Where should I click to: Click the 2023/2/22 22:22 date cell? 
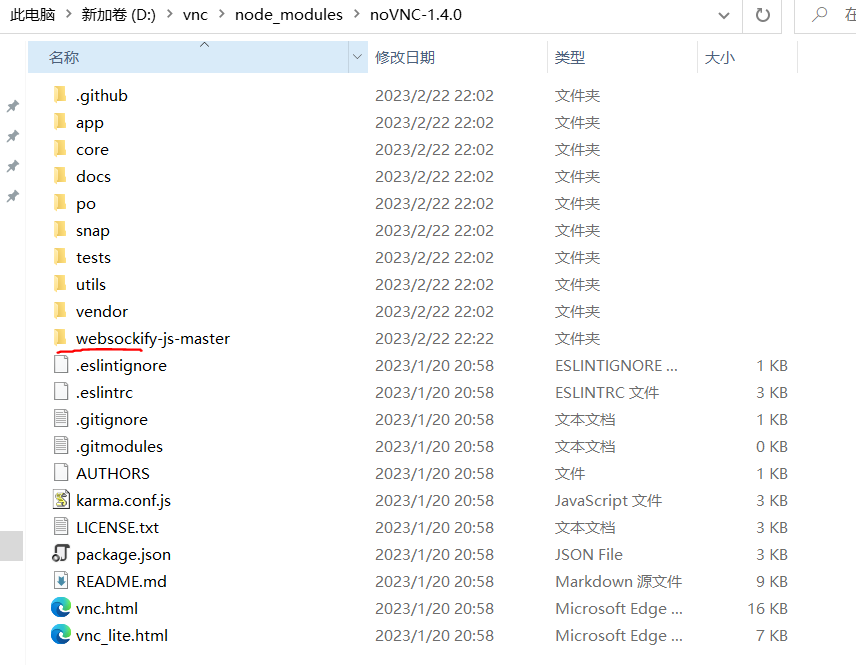(x=434, y=339)
